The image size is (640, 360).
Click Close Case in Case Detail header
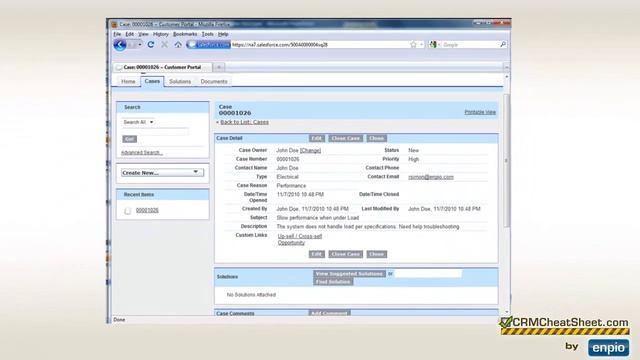click(x=345, y=138)
